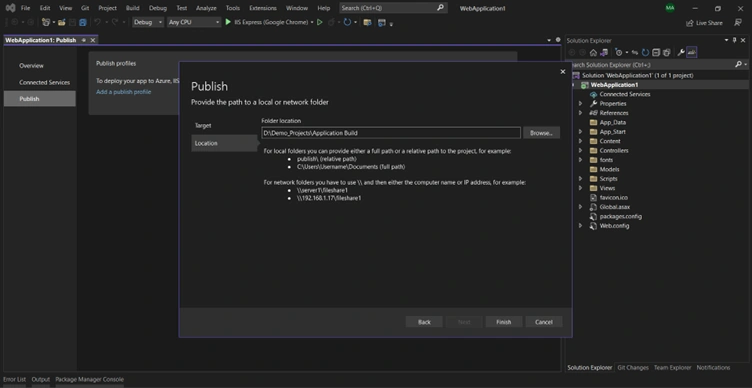Click Refresh icon in Solution Explorer toolbar
Viewport: 752px width, 388px height.
click(x=645, y=53)
